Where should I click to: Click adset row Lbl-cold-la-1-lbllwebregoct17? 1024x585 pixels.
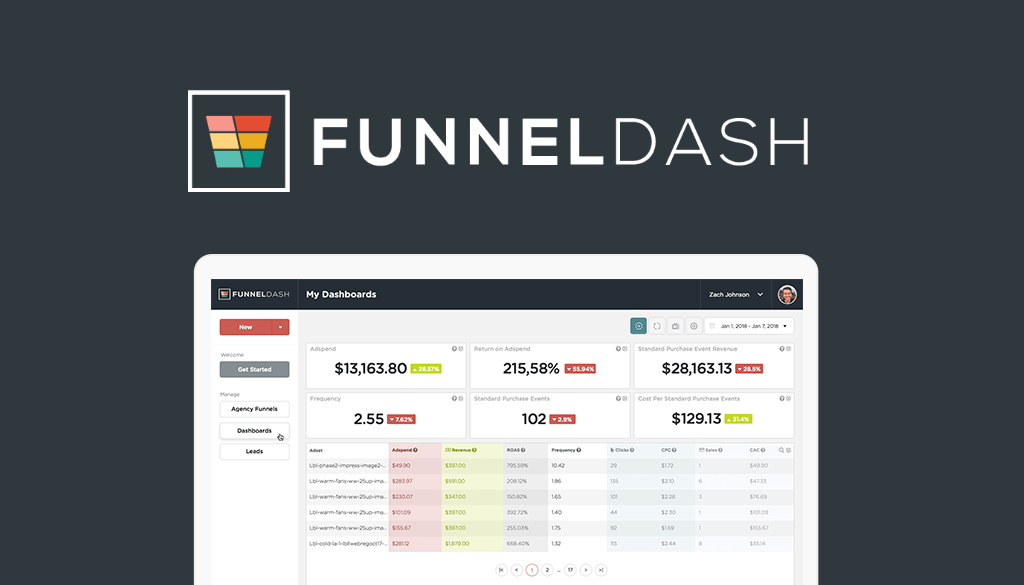click(348, 543)
